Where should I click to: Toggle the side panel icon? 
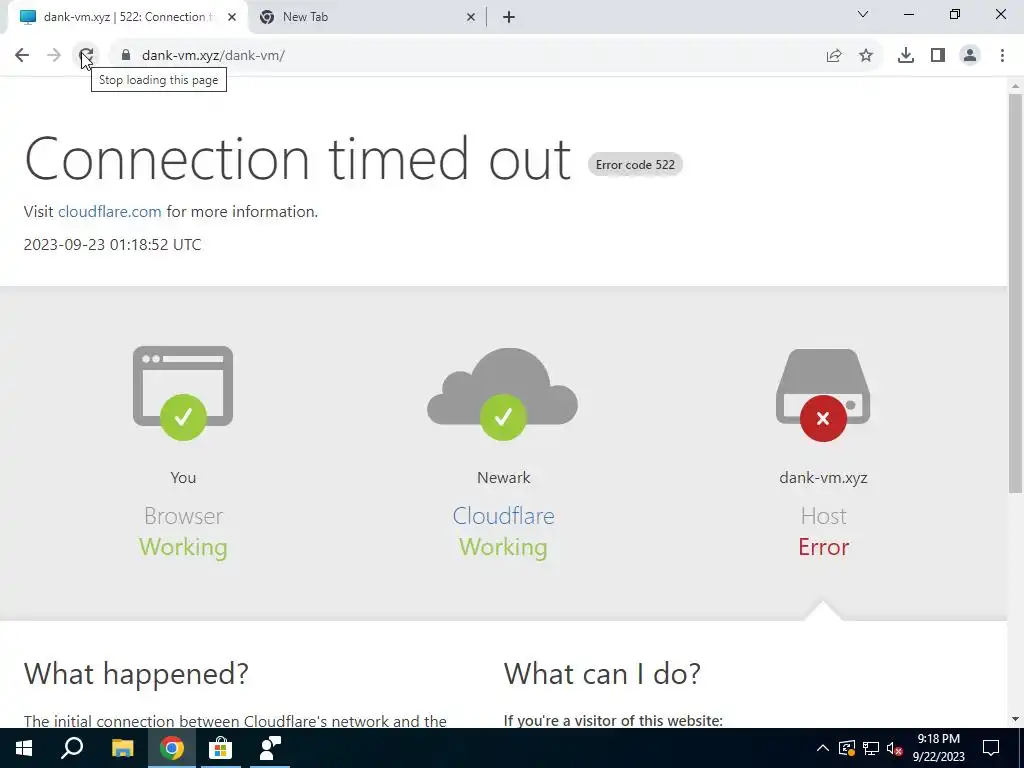[x=938, y=56]
